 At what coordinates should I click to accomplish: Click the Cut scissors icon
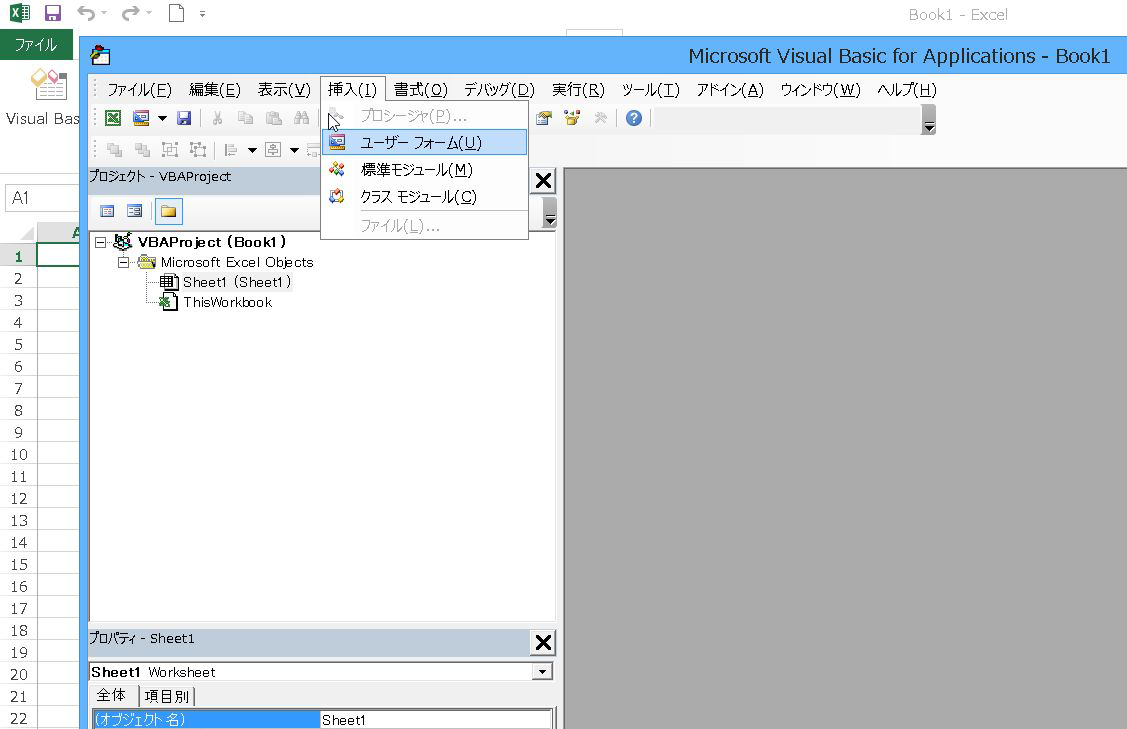(x=216, y=118)
